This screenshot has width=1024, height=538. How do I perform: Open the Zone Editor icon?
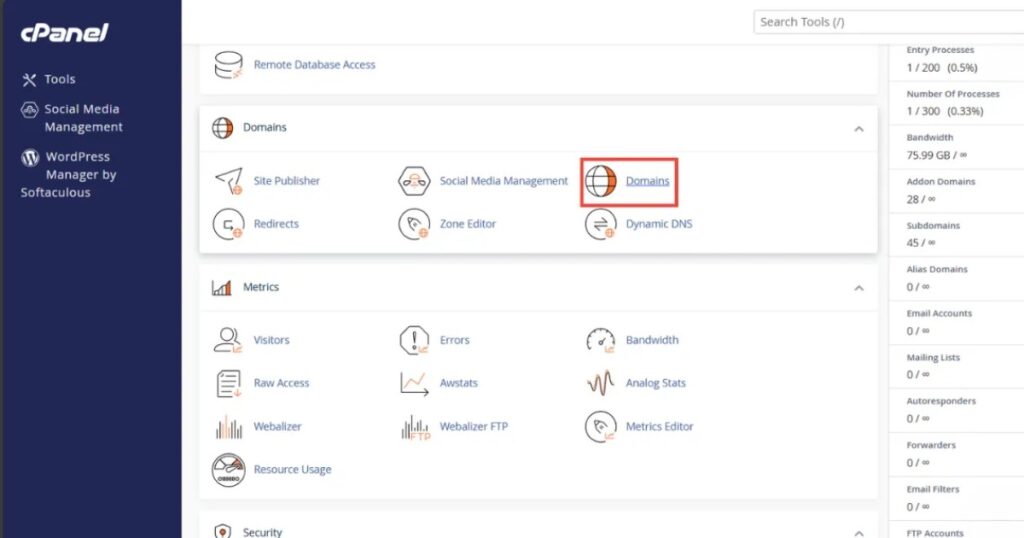tap(414, 224)
